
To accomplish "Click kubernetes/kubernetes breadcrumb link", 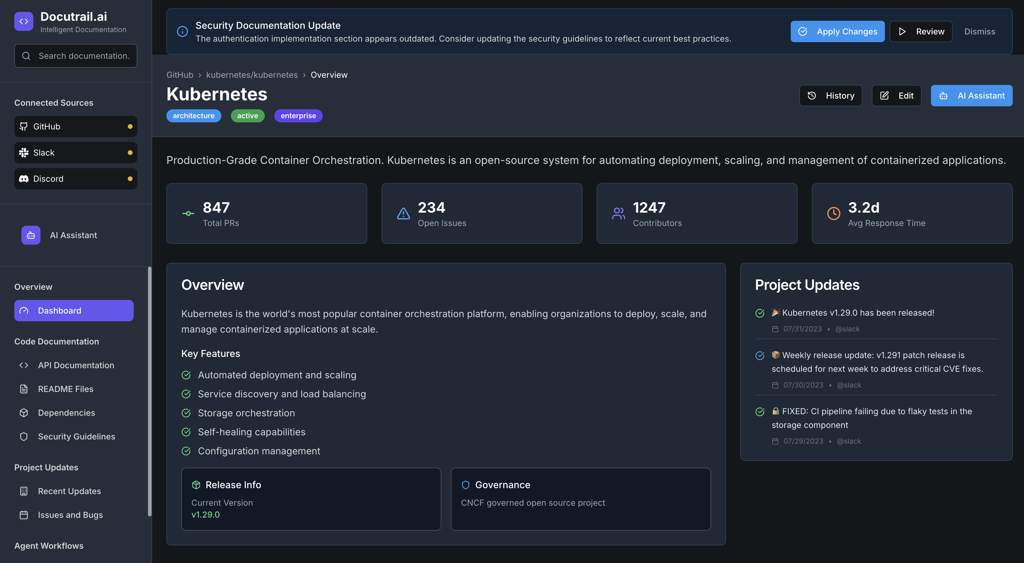I will coord(252,75).
